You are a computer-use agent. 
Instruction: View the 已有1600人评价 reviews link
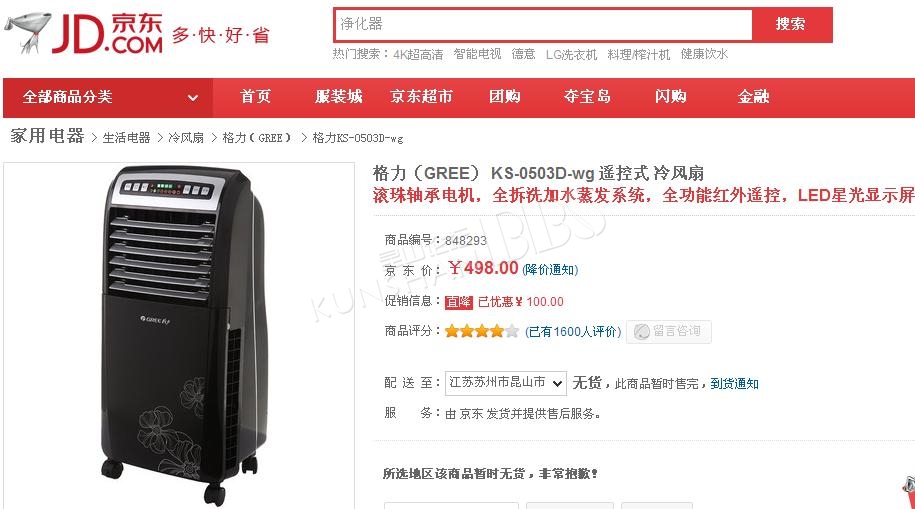[x=573, y=332]
